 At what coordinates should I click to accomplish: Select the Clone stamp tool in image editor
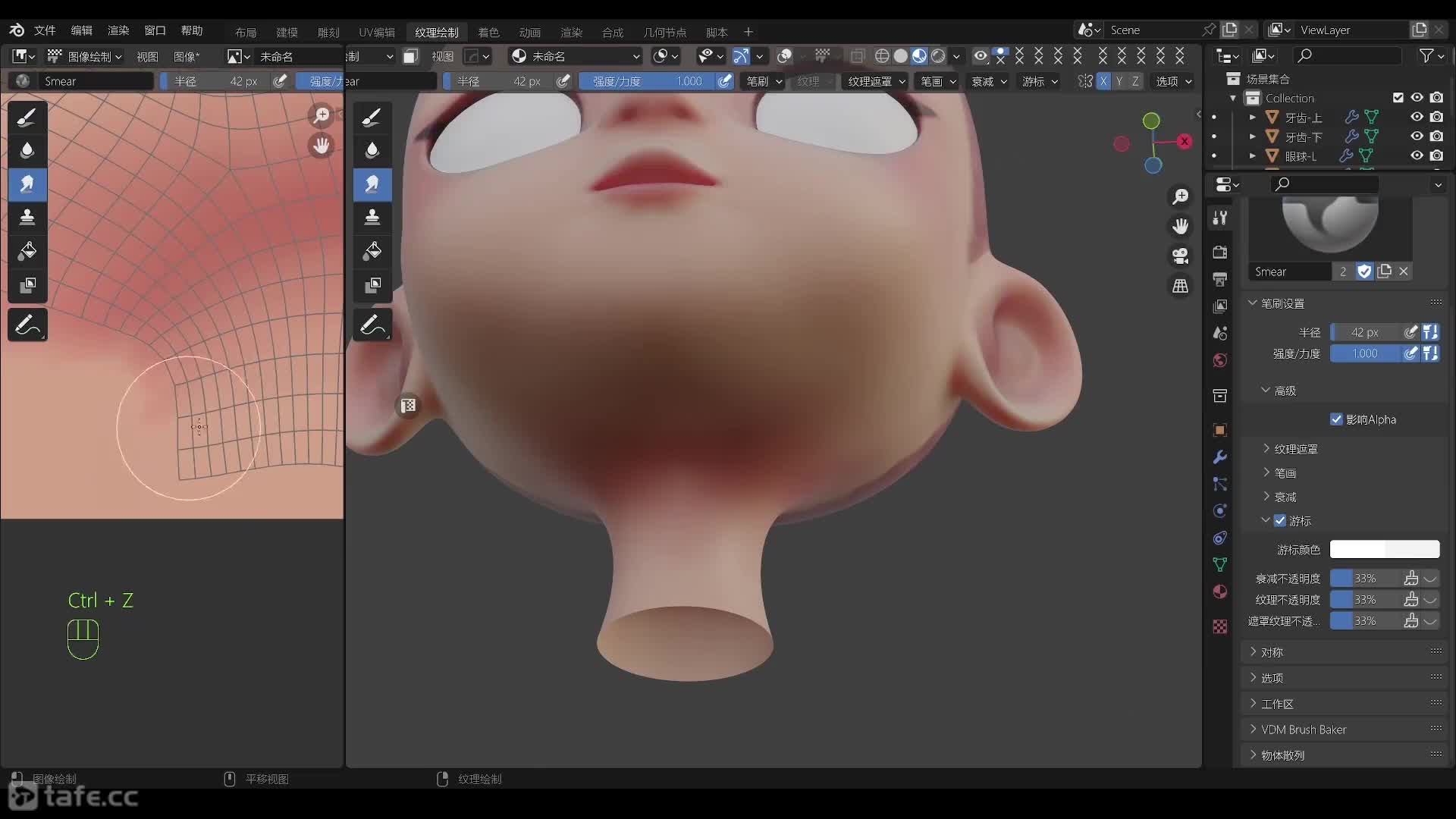coord(27,218)
